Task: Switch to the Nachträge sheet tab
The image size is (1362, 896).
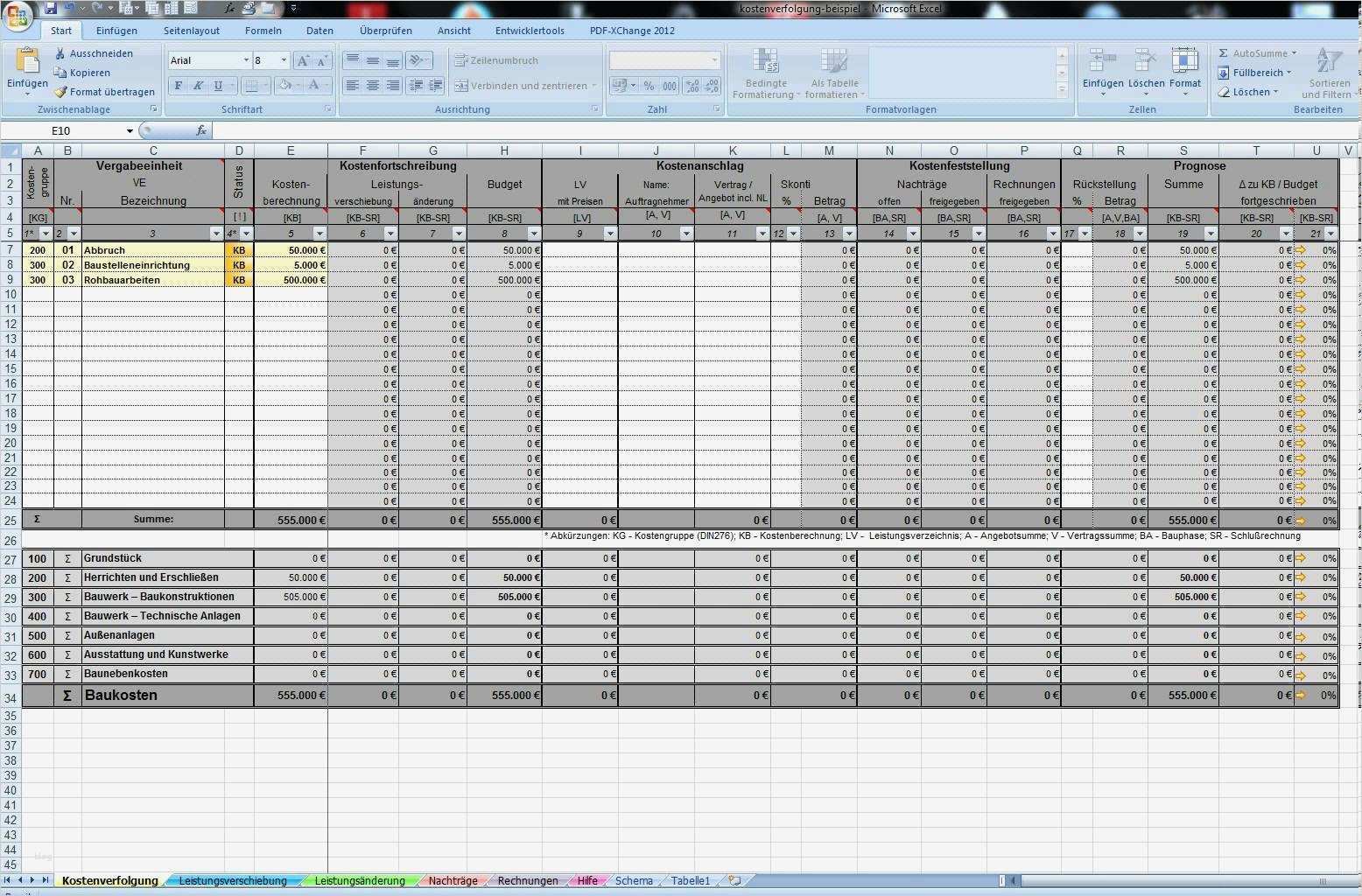Action: click(x=453, y=880)
